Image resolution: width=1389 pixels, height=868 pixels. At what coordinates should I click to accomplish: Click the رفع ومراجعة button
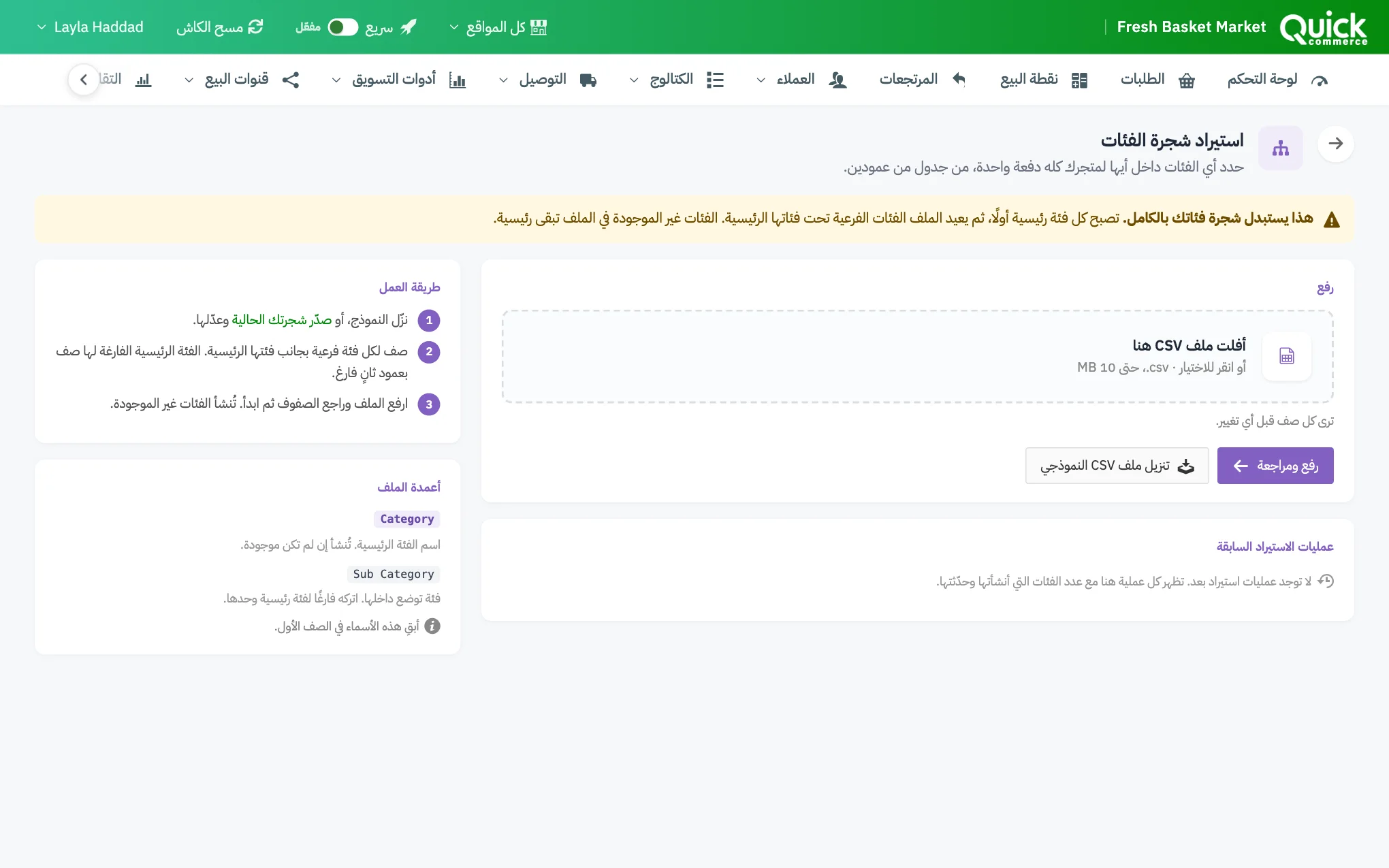coord(1275,466)
